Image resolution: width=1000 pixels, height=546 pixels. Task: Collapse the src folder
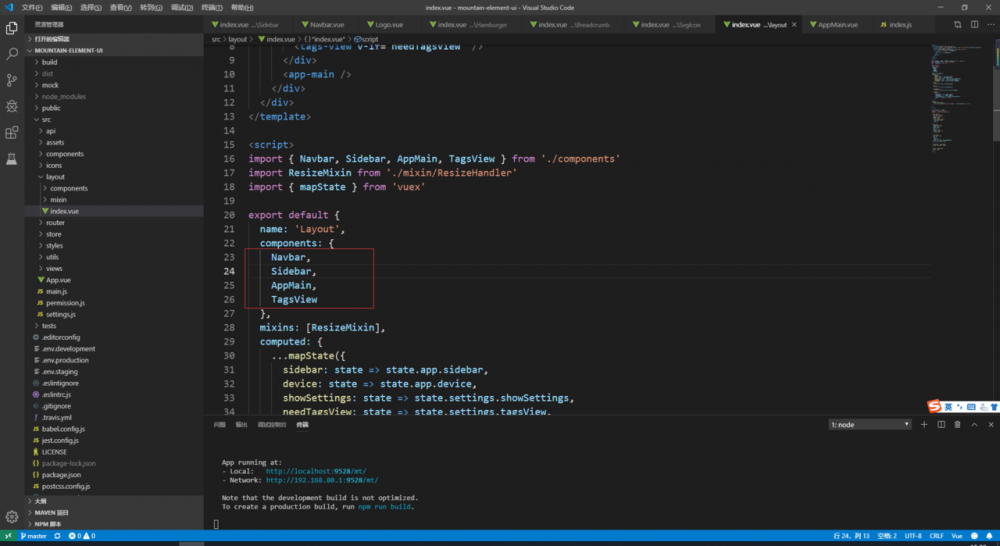tap(46, 119)
